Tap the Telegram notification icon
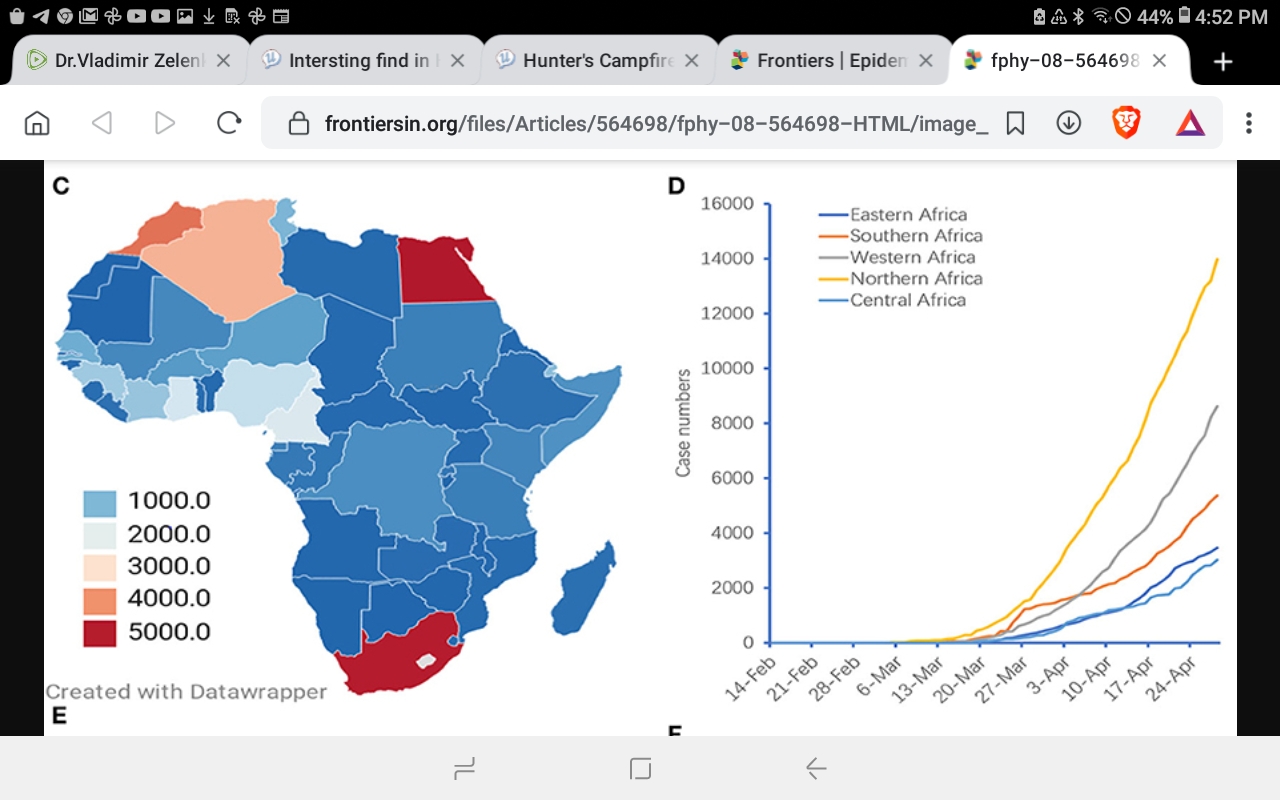Viewport: 1280px width, 800px height. coord(41,16)
